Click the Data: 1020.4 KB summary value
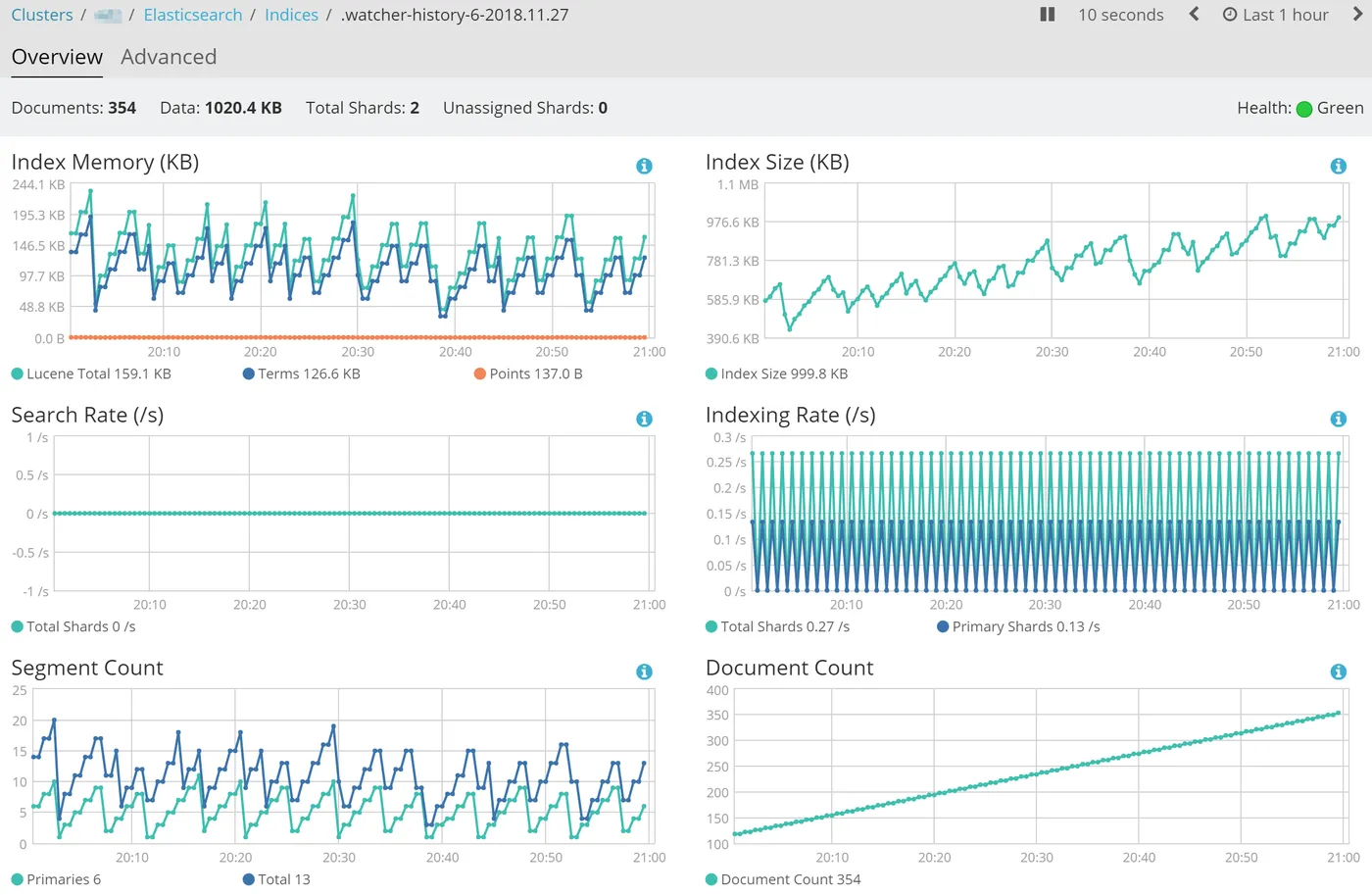 (x=220, y=108)
